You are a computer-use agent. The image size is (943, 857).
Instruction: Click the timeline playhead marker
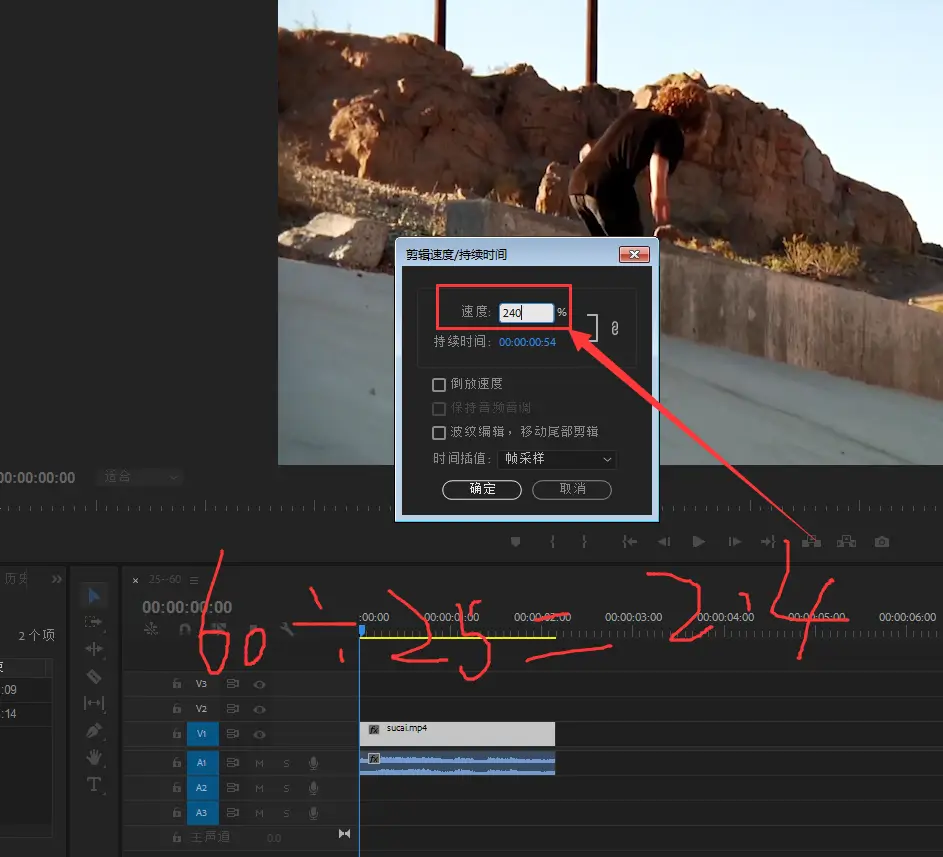362,630
